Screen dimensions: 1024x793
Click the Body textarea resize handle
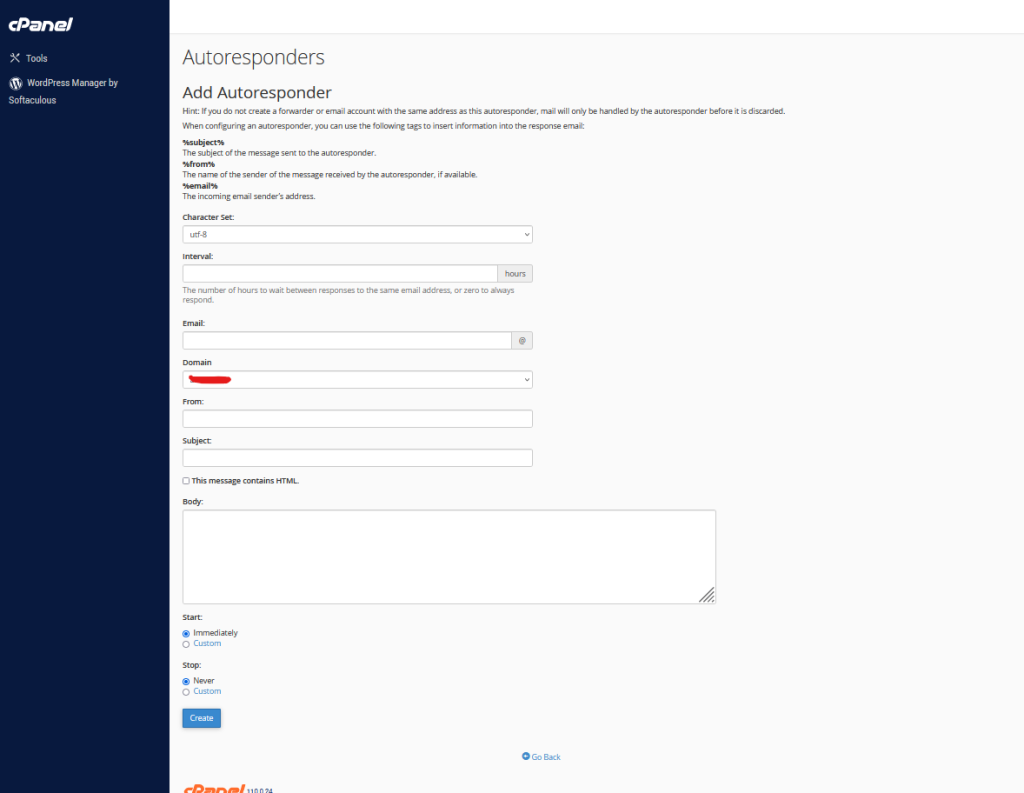[x=706, y=595]
